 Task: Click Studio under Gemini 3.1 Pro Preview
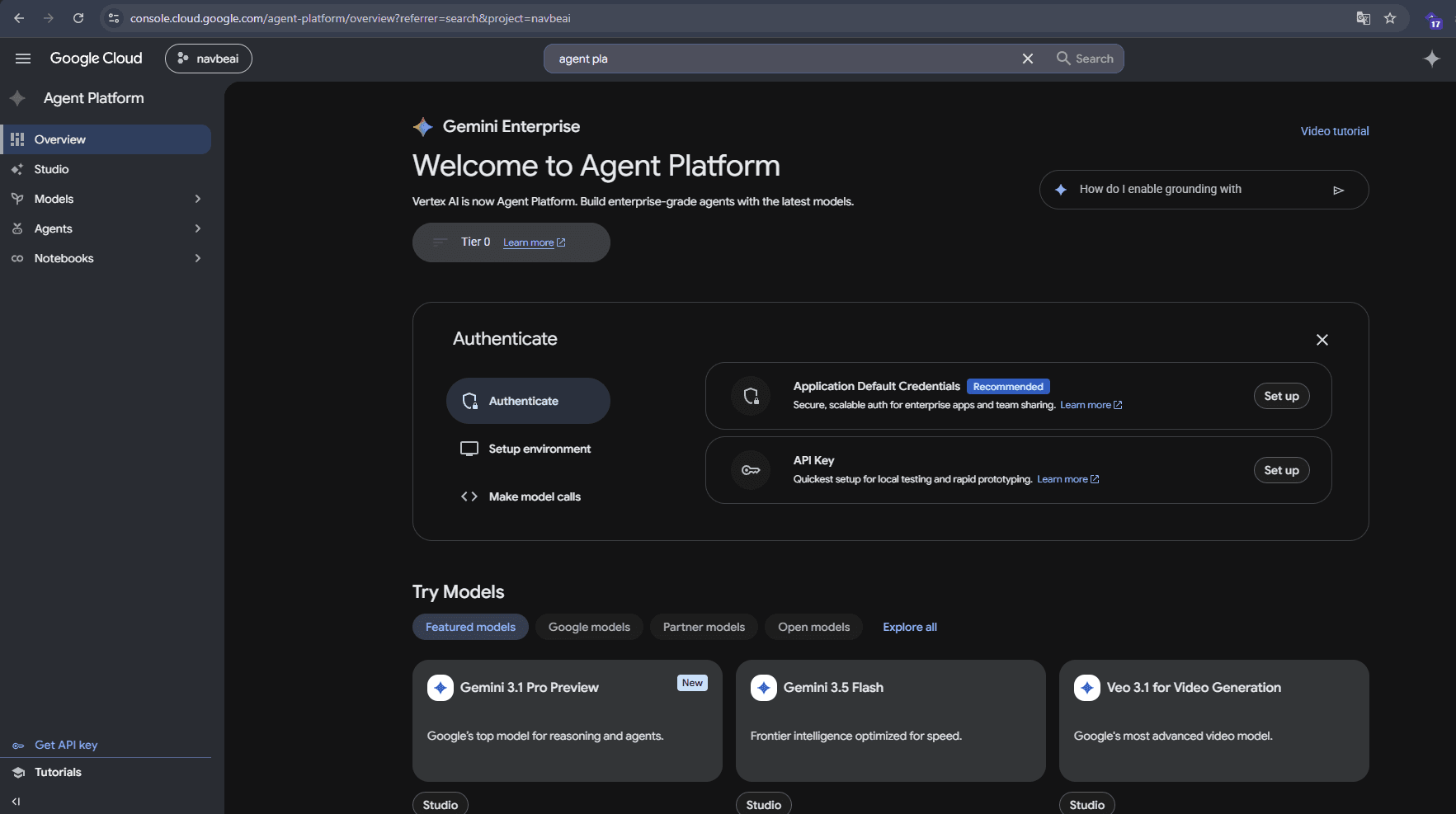pyautogui.click(x=441, y=804)
